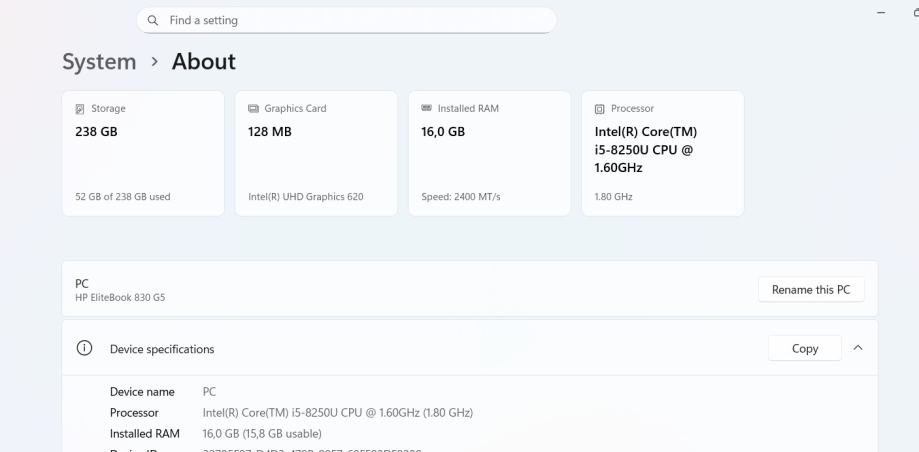919x452 pixels.
Task: Select '16,0 GB (15,8 GB usable)' text
Action: pyautogui.click(x=262, y=434)
